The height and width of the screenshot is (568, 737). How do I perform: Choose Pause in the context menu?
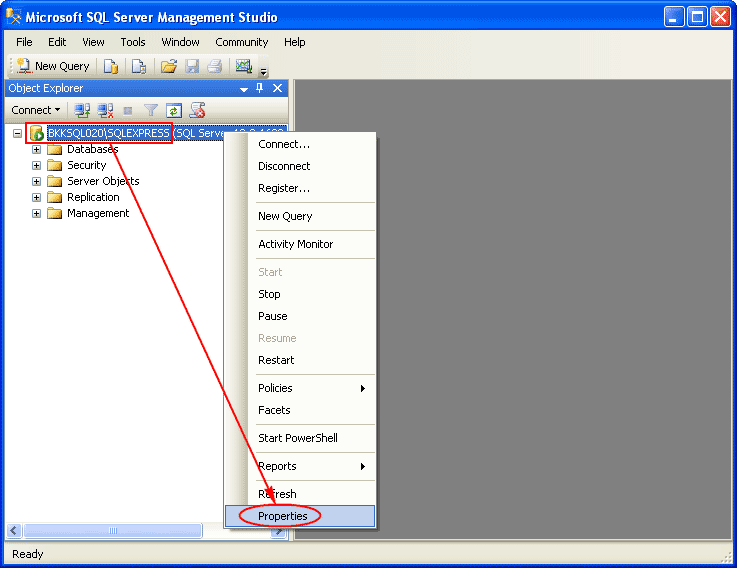point(300,316)
